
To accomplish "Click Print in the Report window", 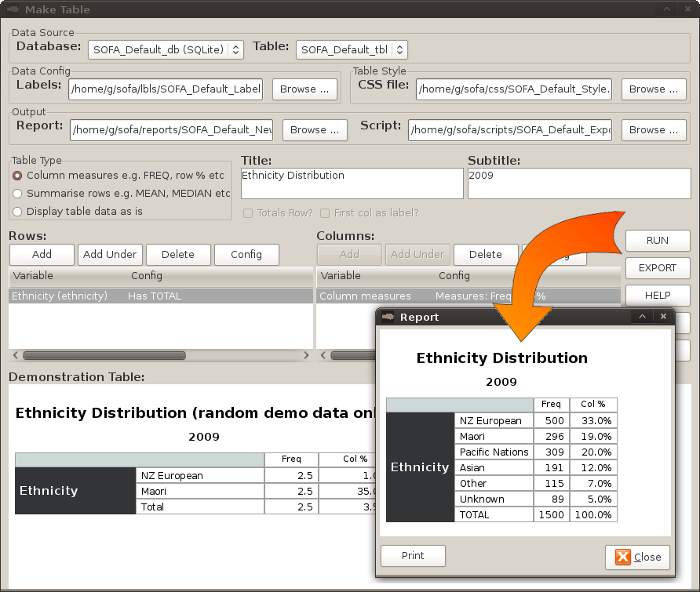I will pos(413,556).
